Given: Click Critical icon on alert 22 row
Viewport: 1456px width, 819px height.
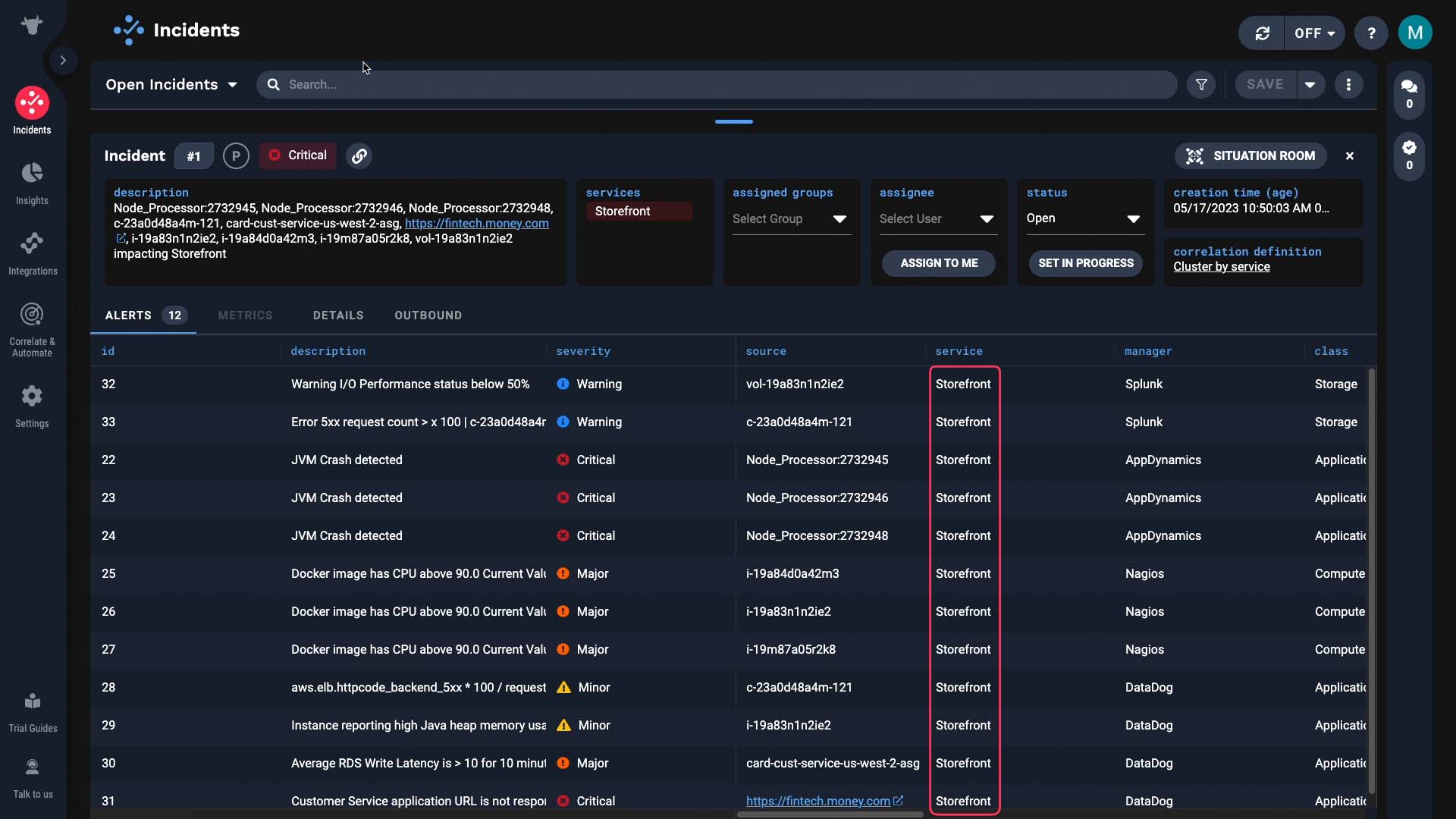Looking at the screenshot, I should pos(563,460).
